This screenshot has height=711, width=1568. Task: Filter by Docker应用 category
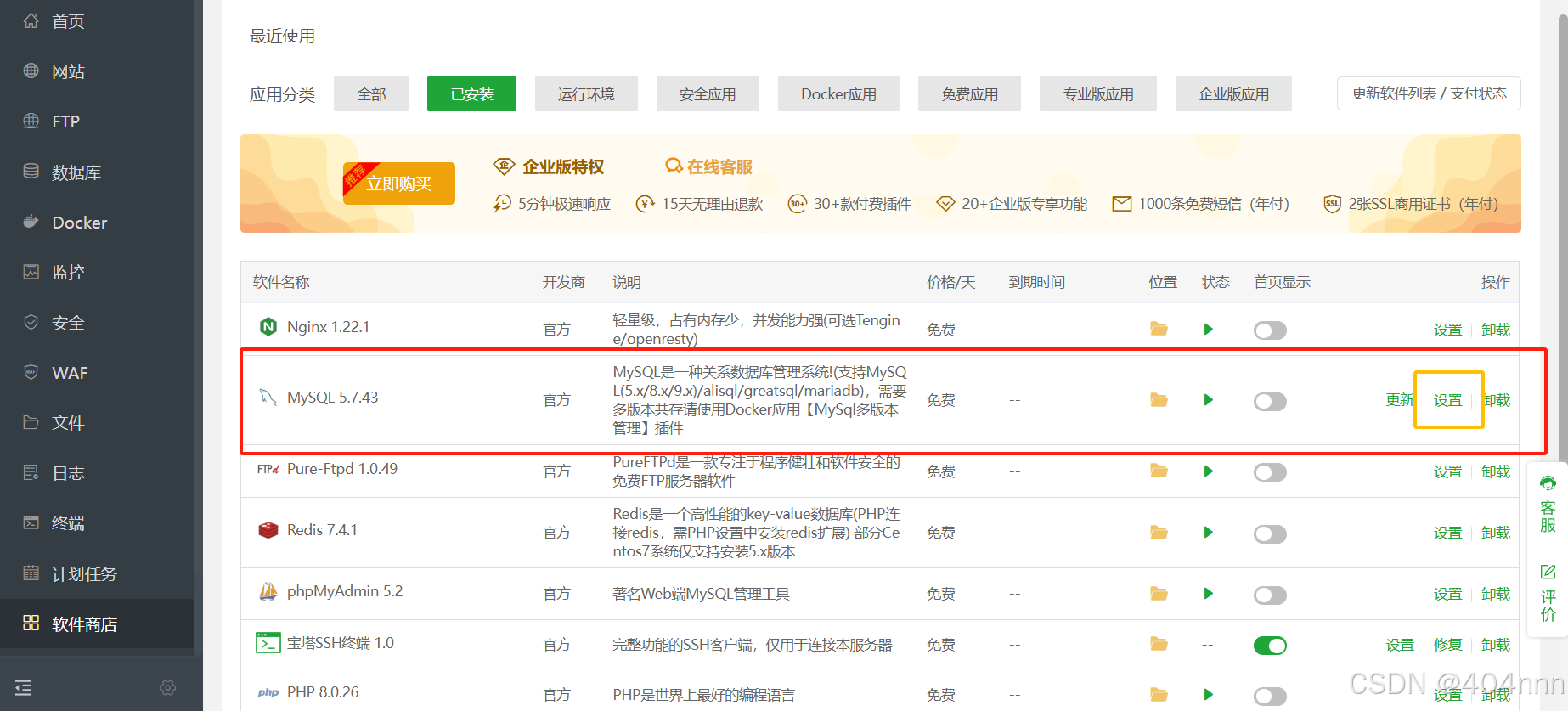tap(838, 94)
